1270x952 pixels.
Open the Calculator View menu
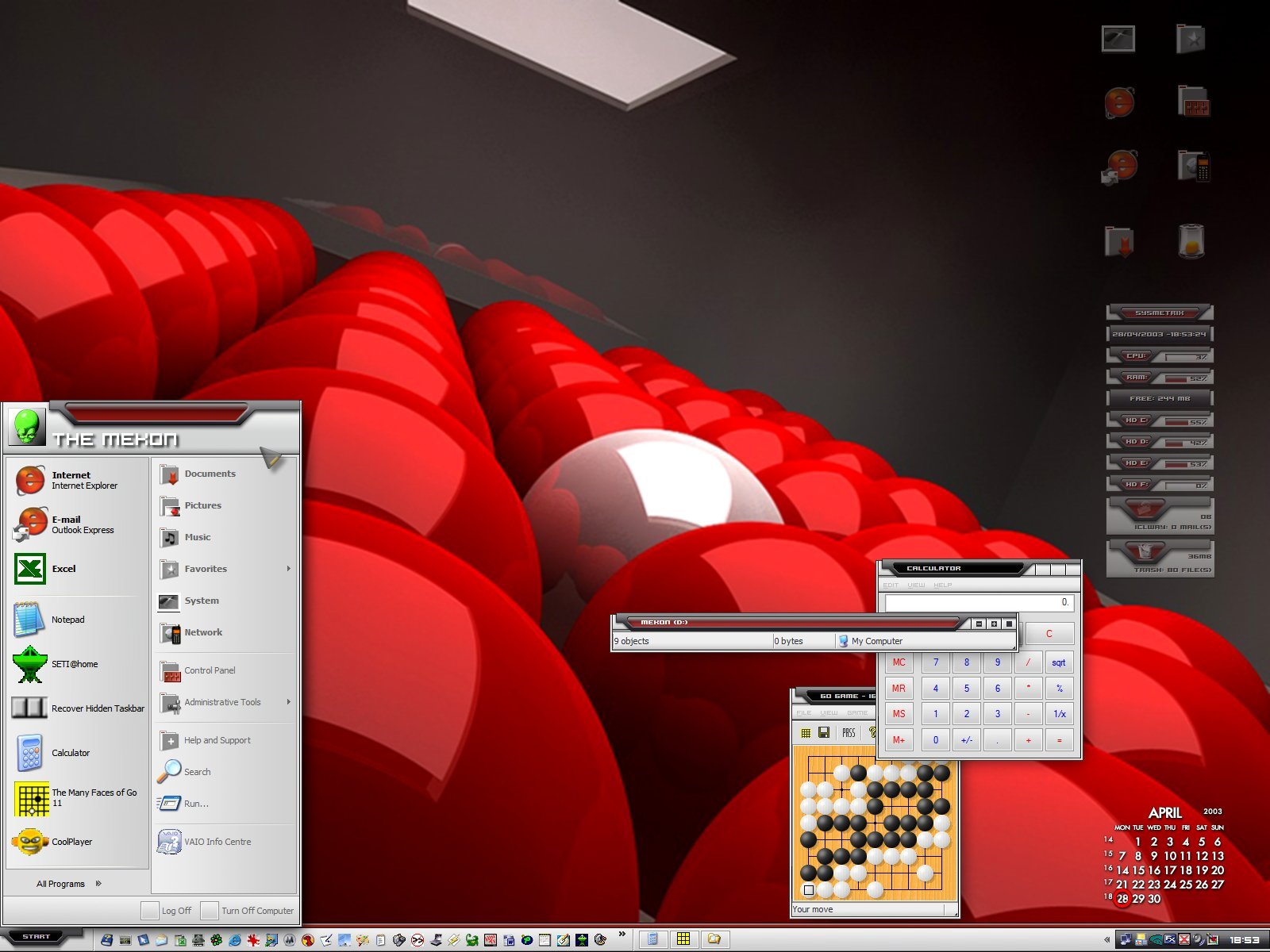pyautogui.click(x=916, y=585)
